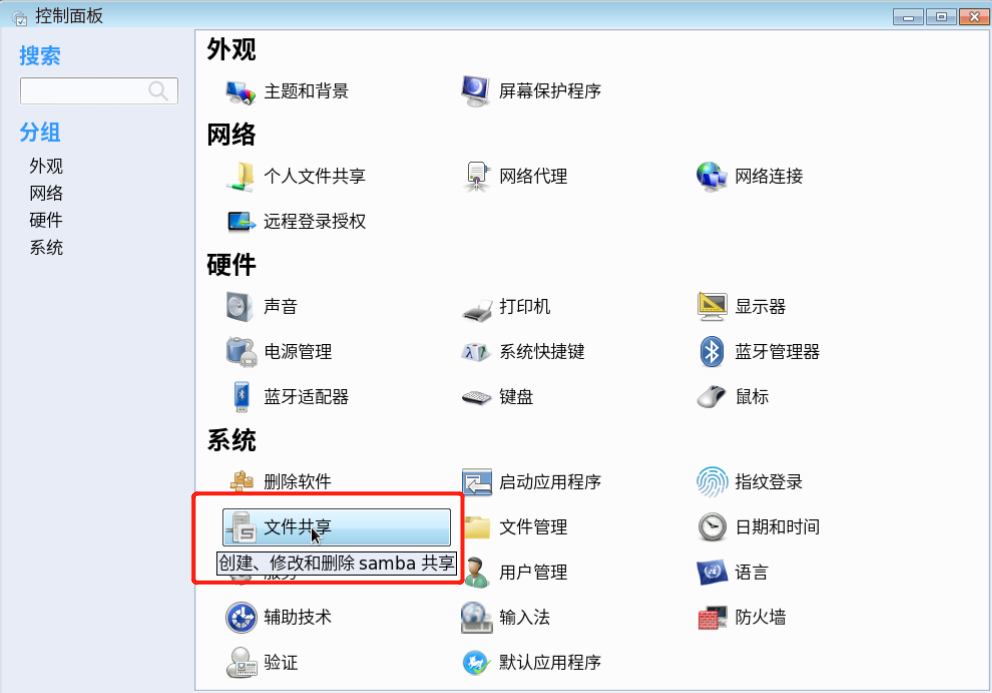Select the 外观 group in sidebar
Image resolution: width=992 pixels, height=693 pixels.
pos(46,166)
